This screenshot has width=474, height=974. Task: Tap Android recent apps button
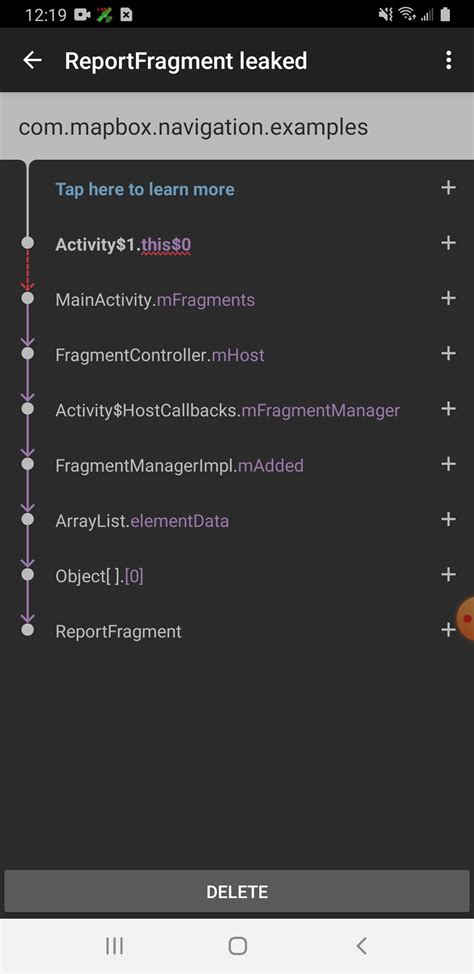click(x=114, y=946)
